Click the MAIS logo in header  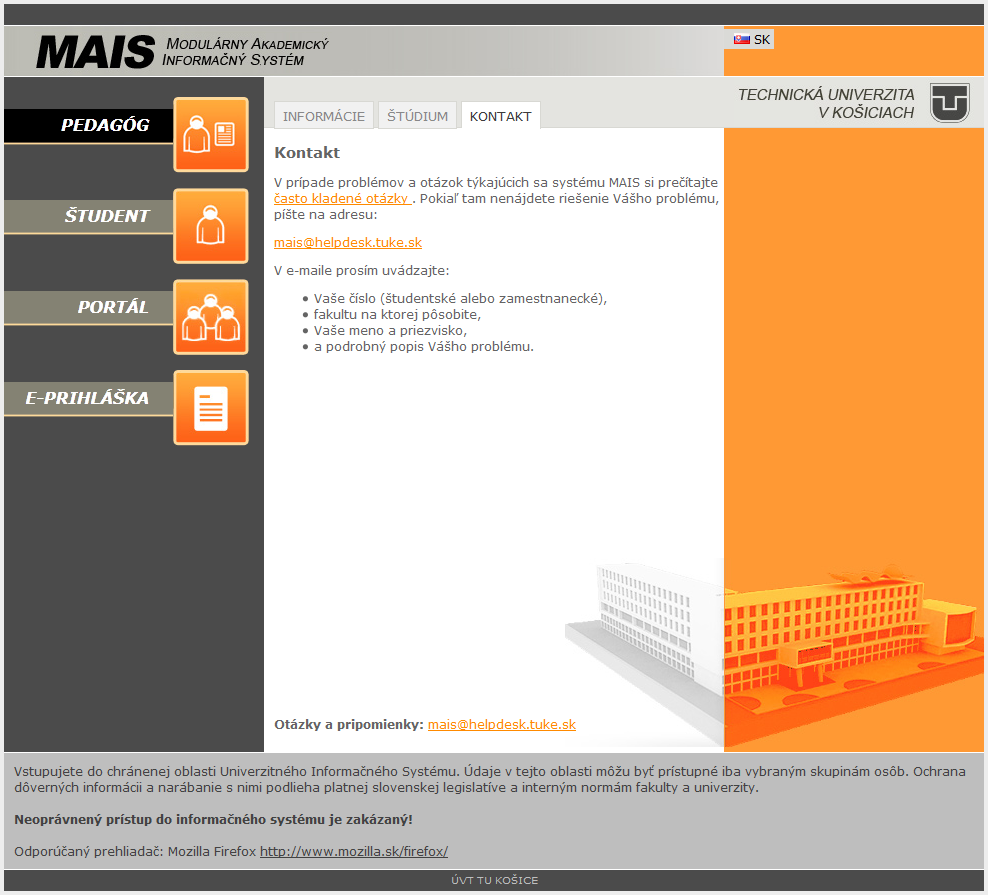pos(96,51)
